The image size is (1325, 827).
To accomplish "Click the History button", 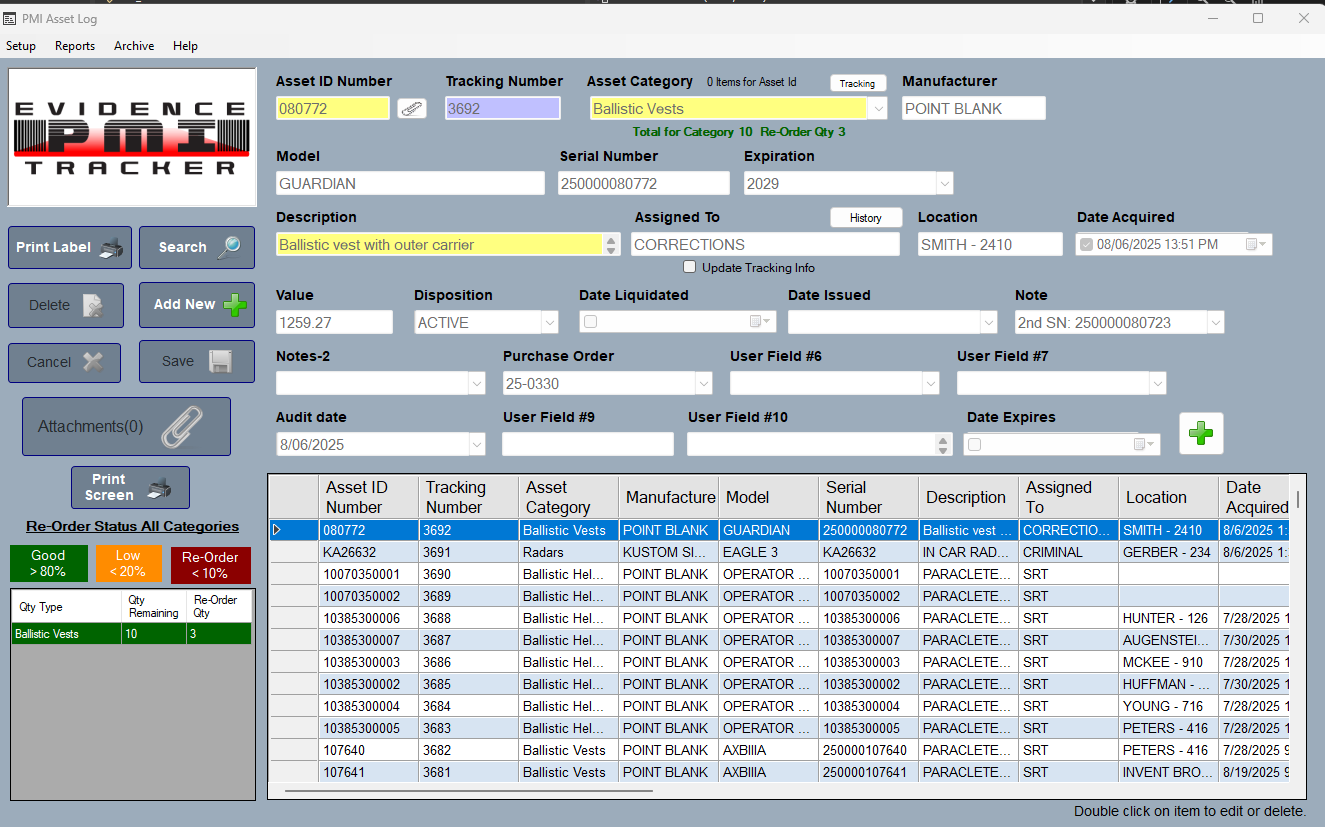I will (x=865, y=218).
